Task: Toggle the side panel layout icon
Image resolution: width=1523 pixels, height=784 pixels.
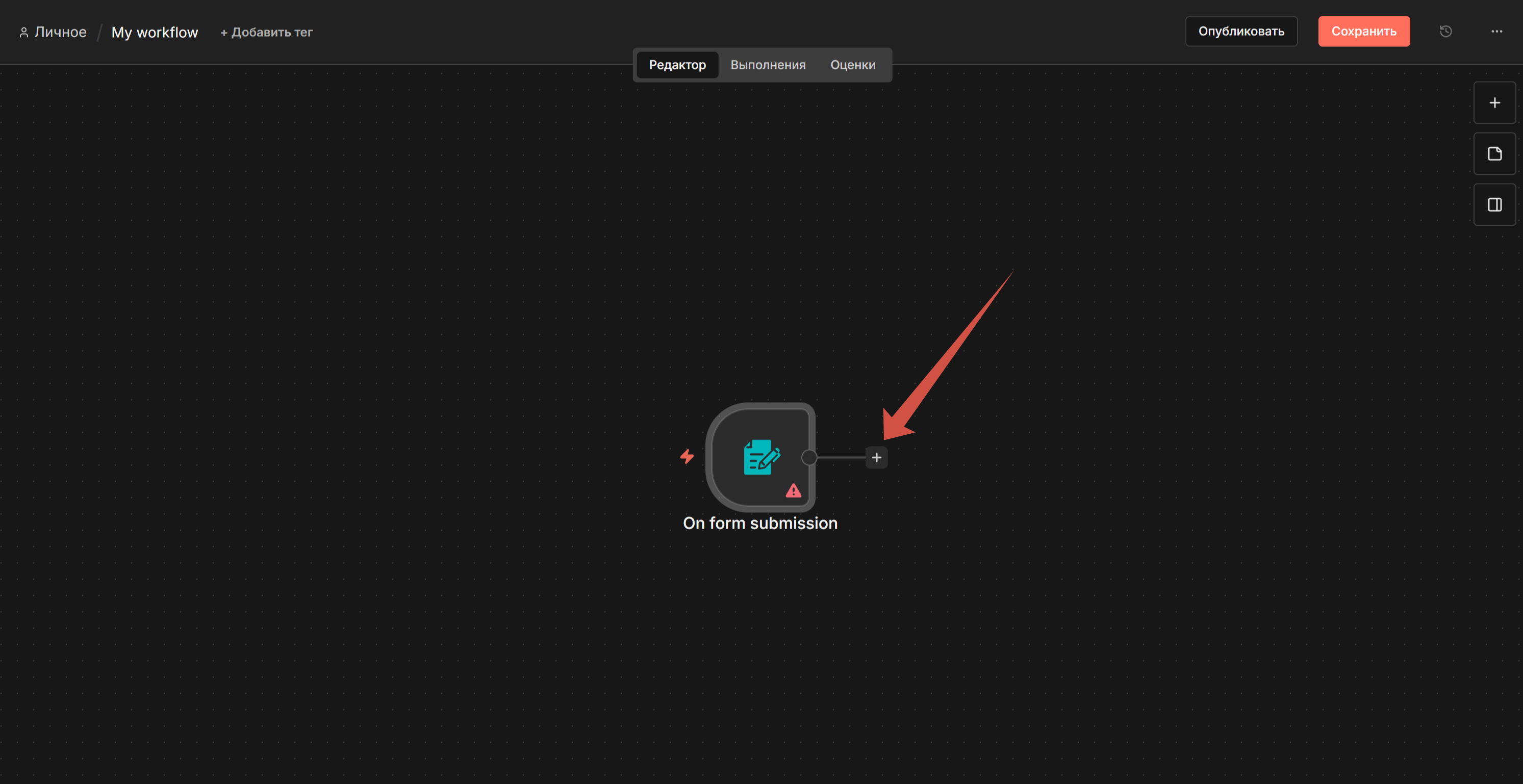Action: (x=1494, y=205)
